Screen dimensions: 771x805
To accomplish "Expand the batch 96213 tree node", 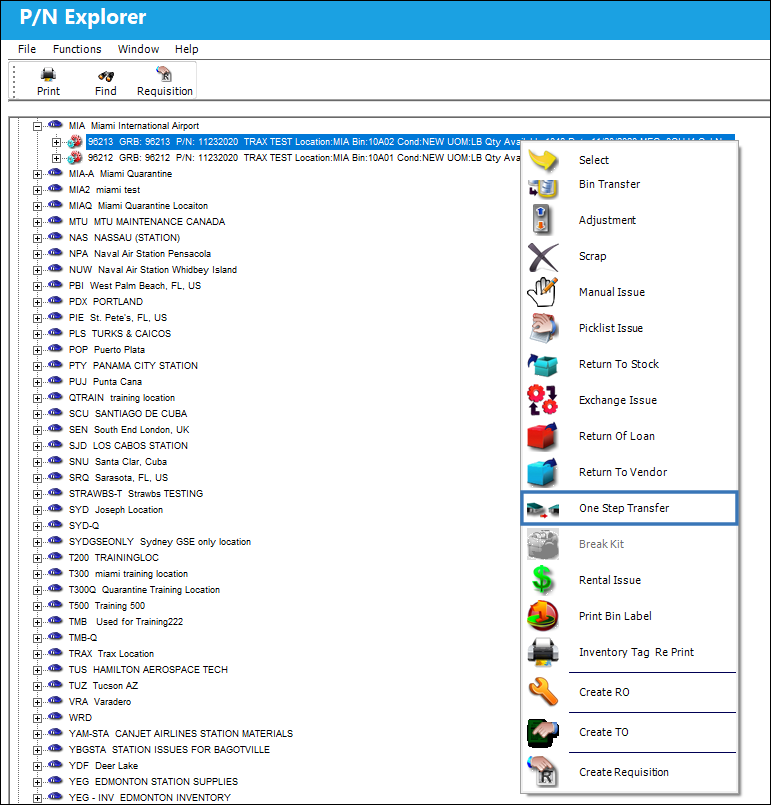I will click(x=56, y=142).
